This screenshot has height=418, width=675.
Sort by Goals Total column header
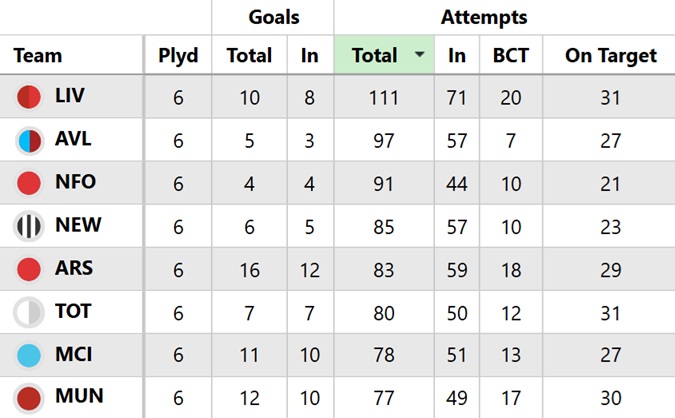tap(248, 56)
